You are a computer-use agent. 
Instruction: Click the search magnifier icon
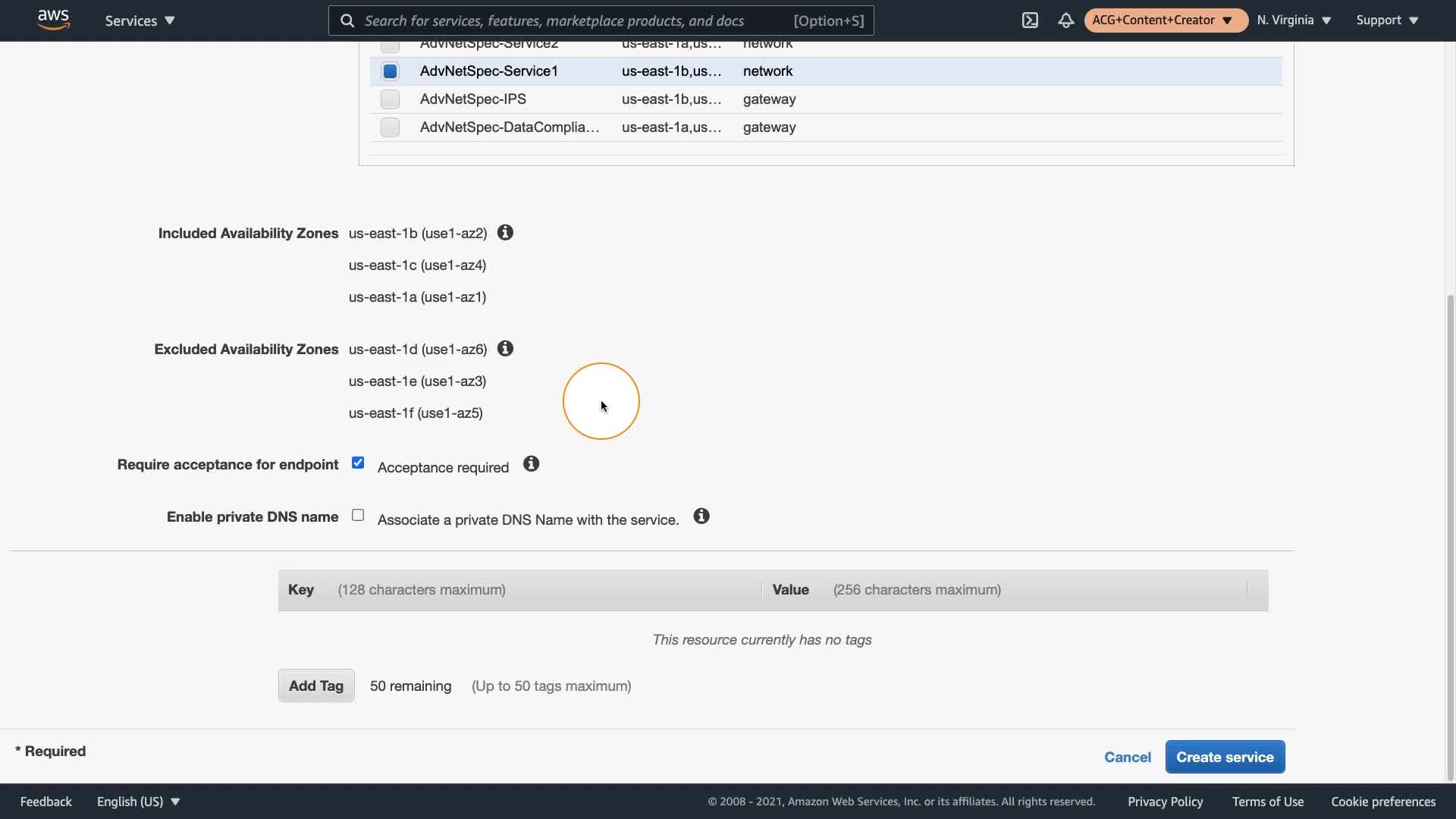click(347, 20)
